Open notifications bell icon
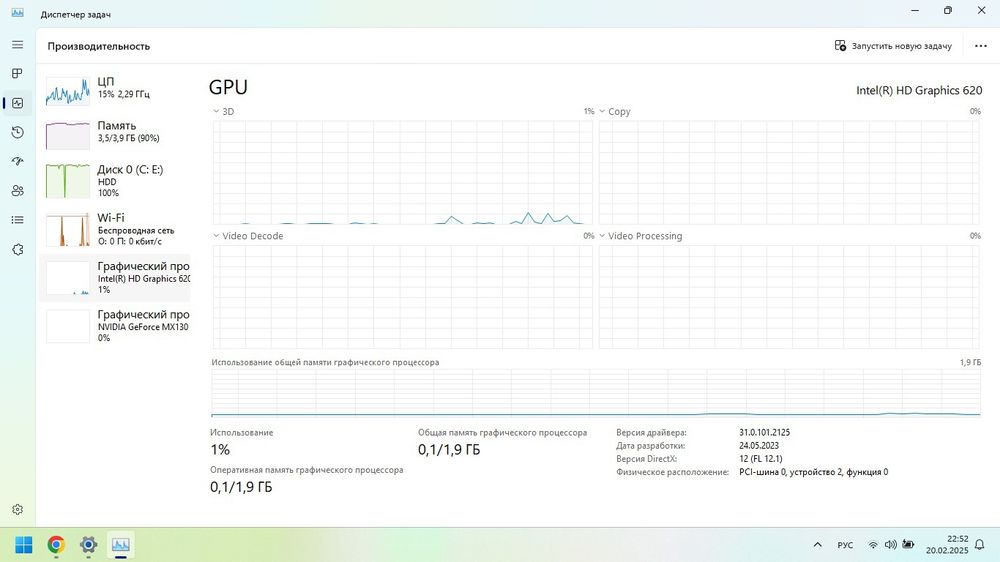Screen dimensions: 1000x562 click(x=980, y=545)
